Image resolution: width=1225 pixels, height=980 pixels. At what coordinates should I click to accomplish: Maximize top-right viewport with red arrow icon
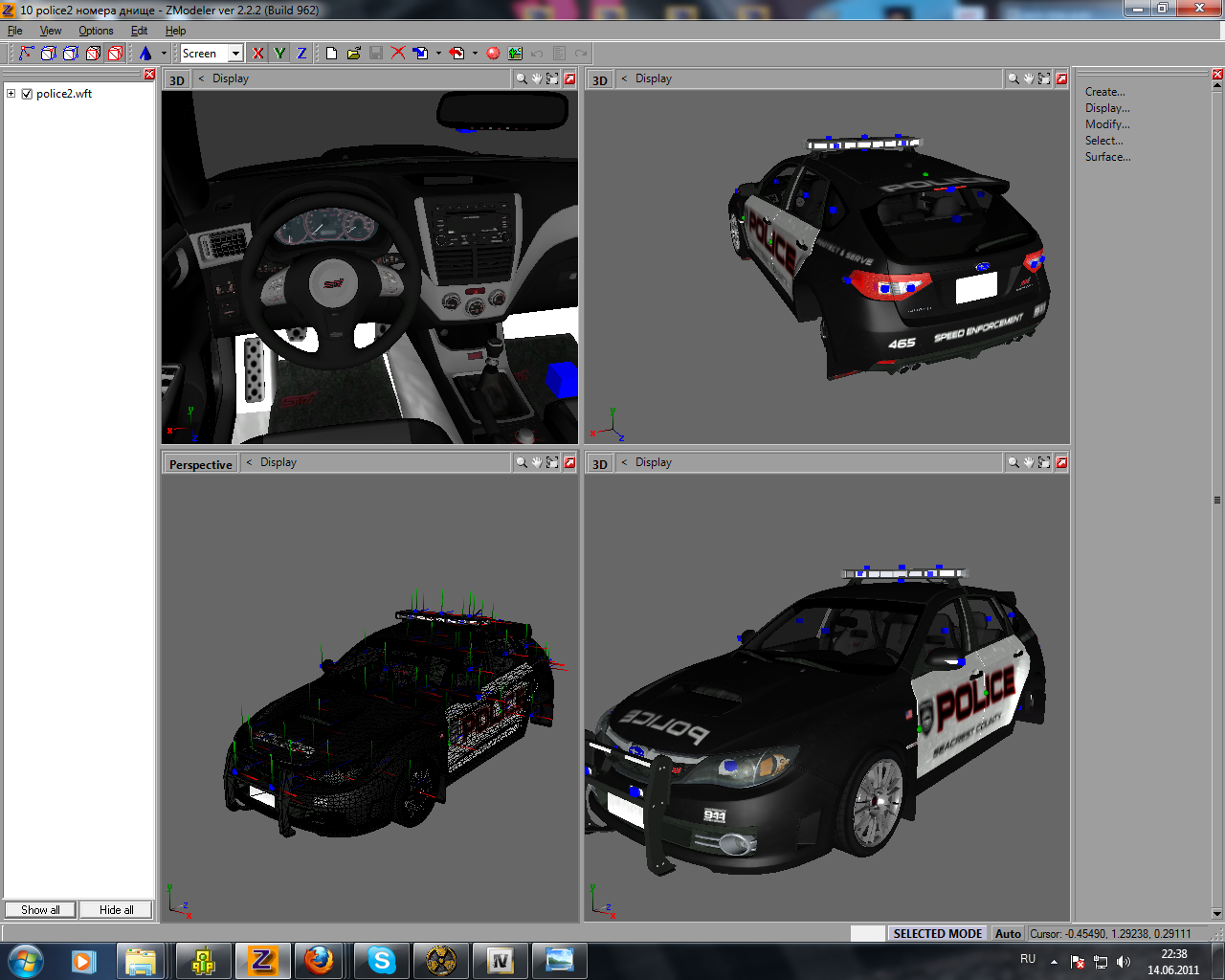click(x=1061, y=79)
